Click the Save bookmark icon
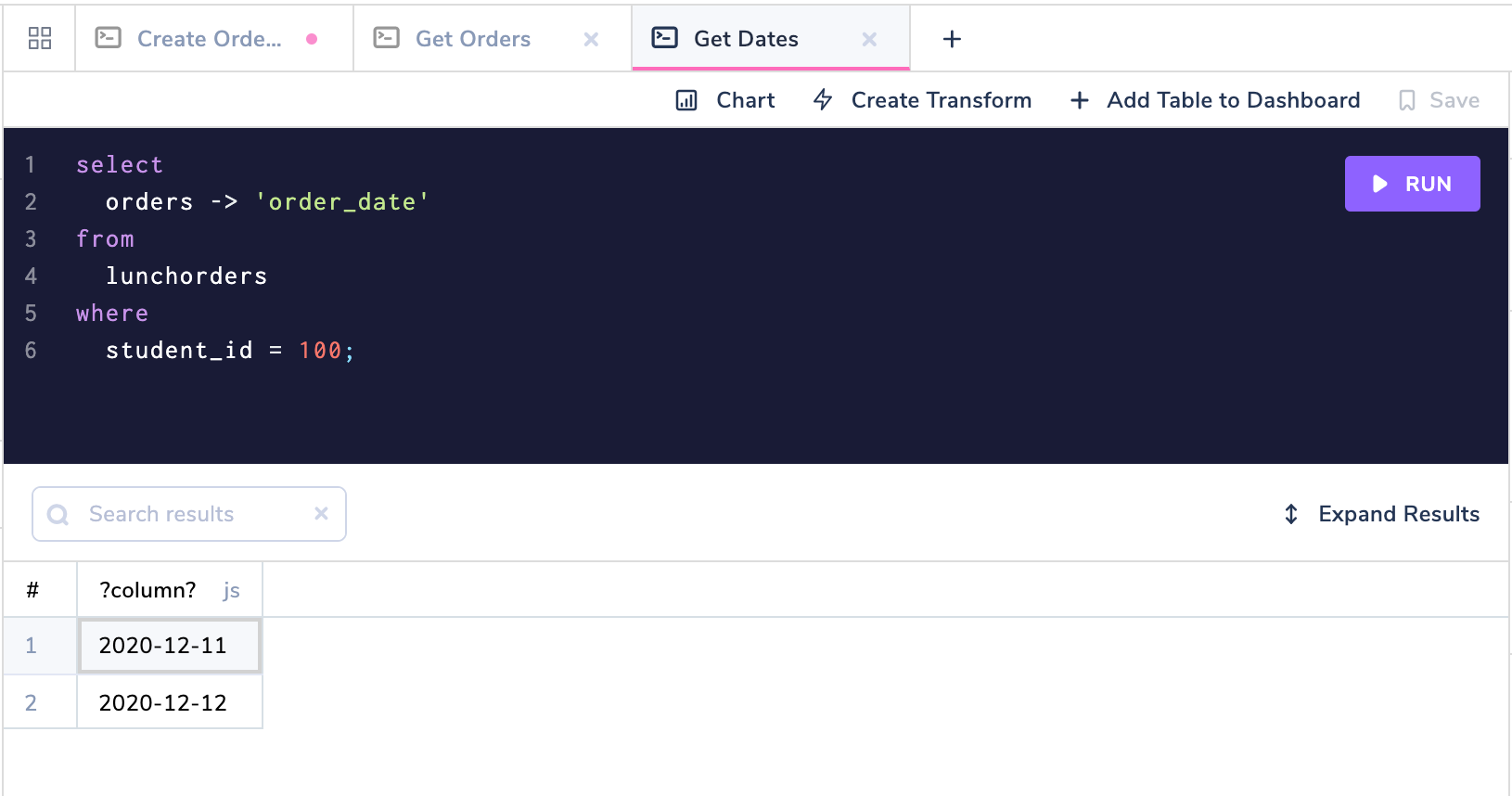 pos(1407,100)
